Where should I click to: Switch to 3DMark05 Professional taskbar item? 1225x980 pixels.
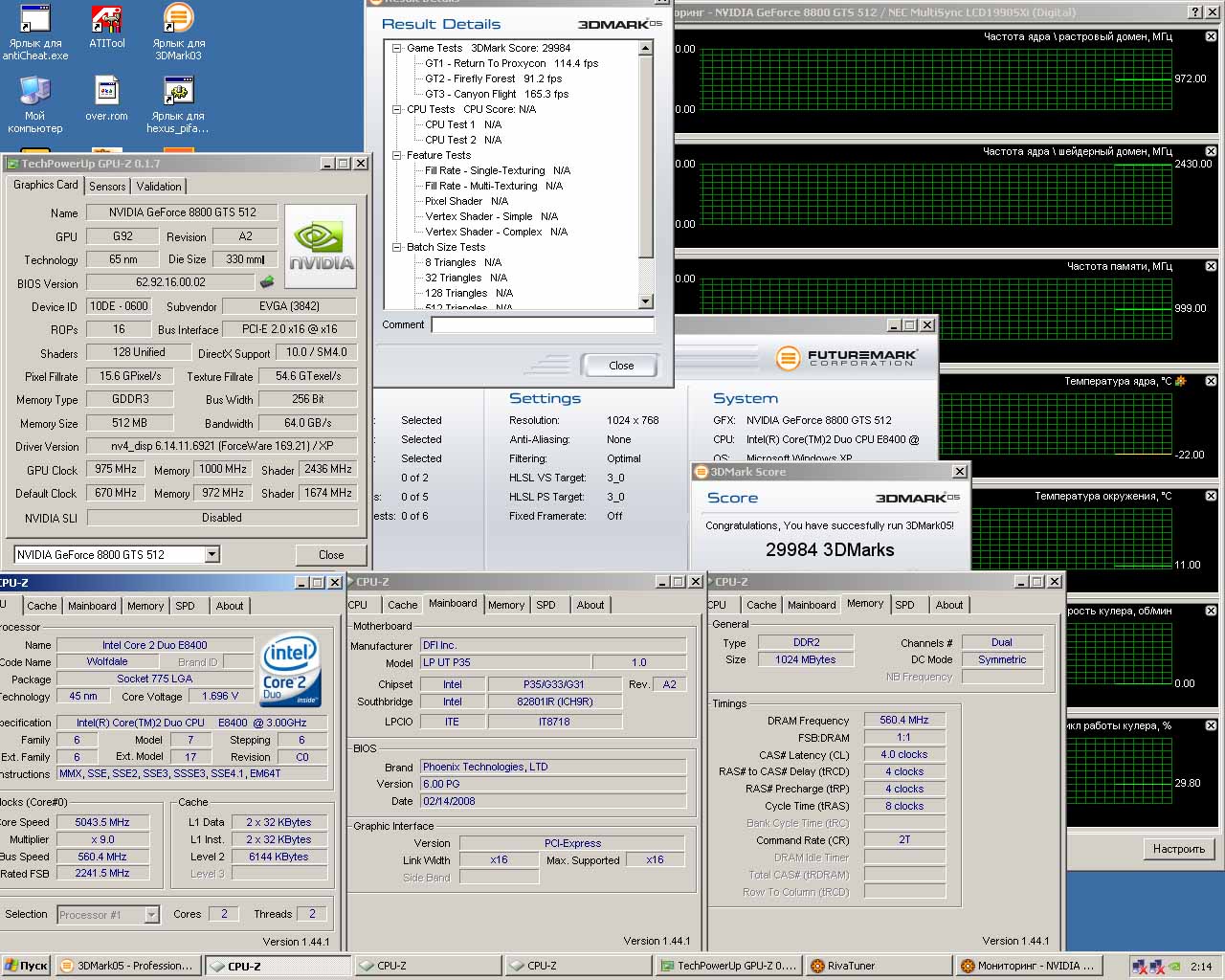click(129, 966)
